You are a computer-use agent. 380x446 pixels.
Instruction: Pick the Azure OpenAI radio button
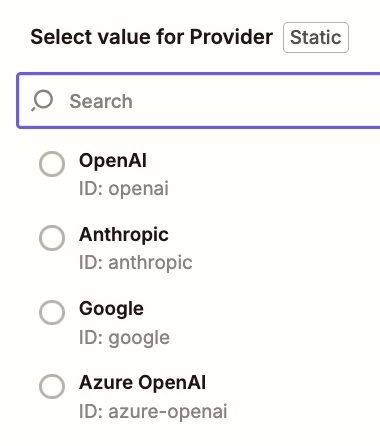[x=52, y=387]
